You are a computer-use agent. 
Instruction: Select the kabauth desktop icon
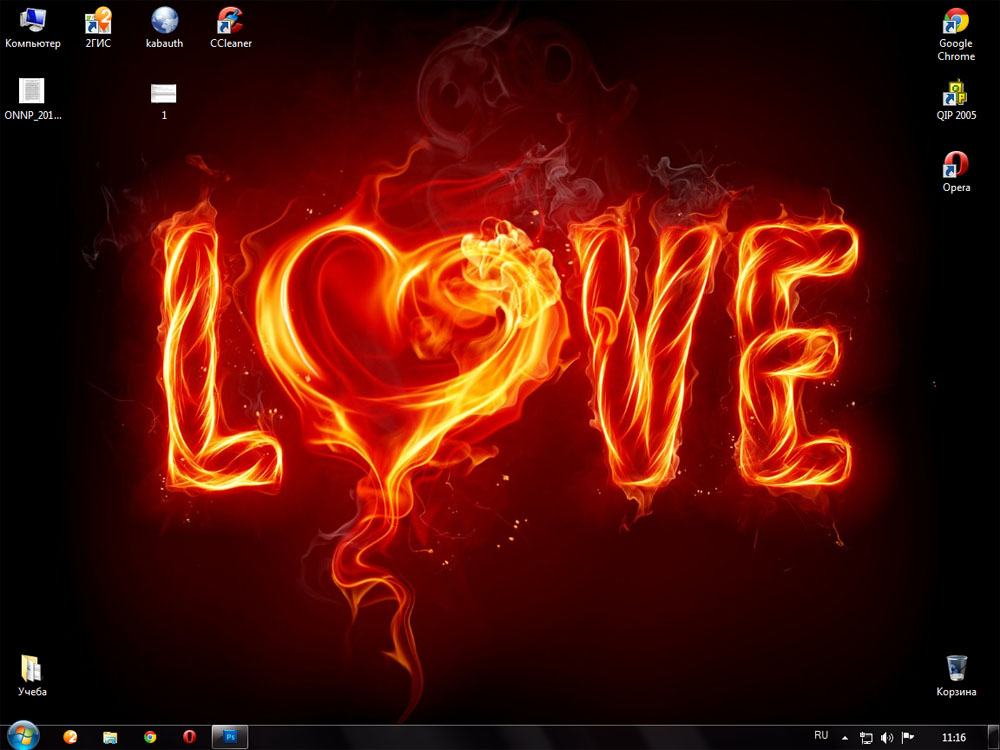(x=164, y=29)
